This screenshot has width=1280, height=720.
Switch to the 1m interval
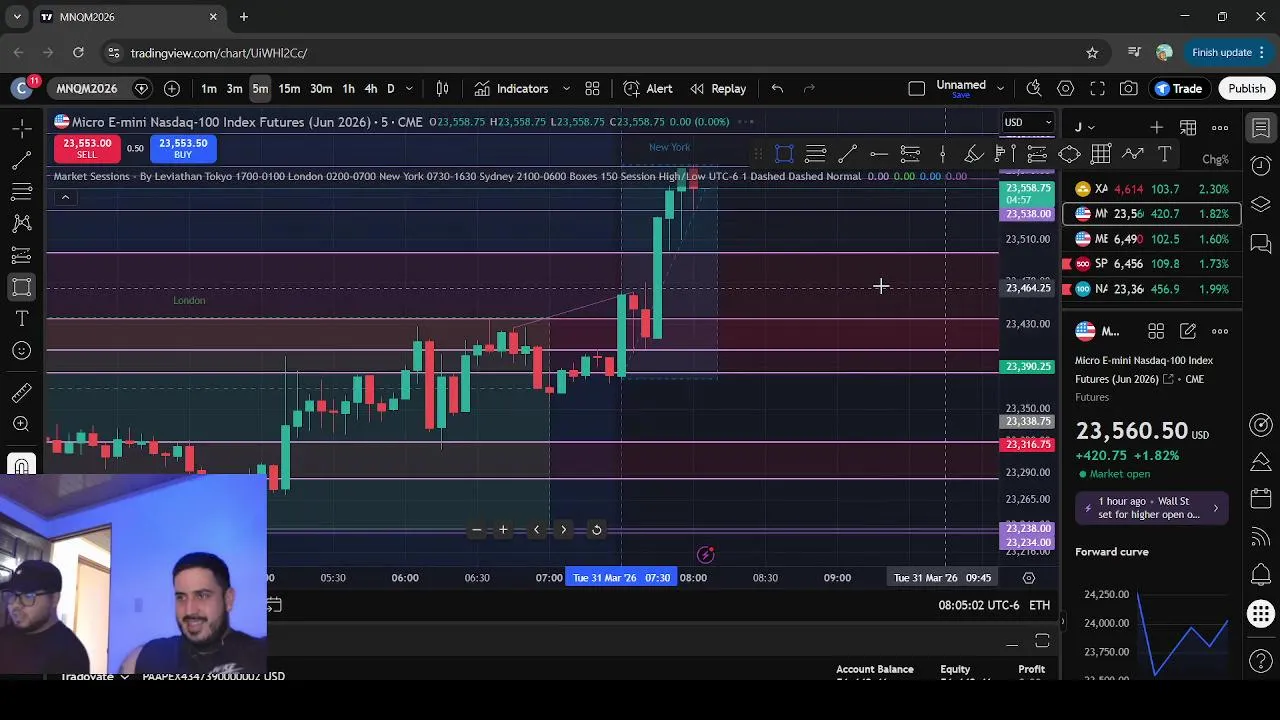tap(209, 88)
